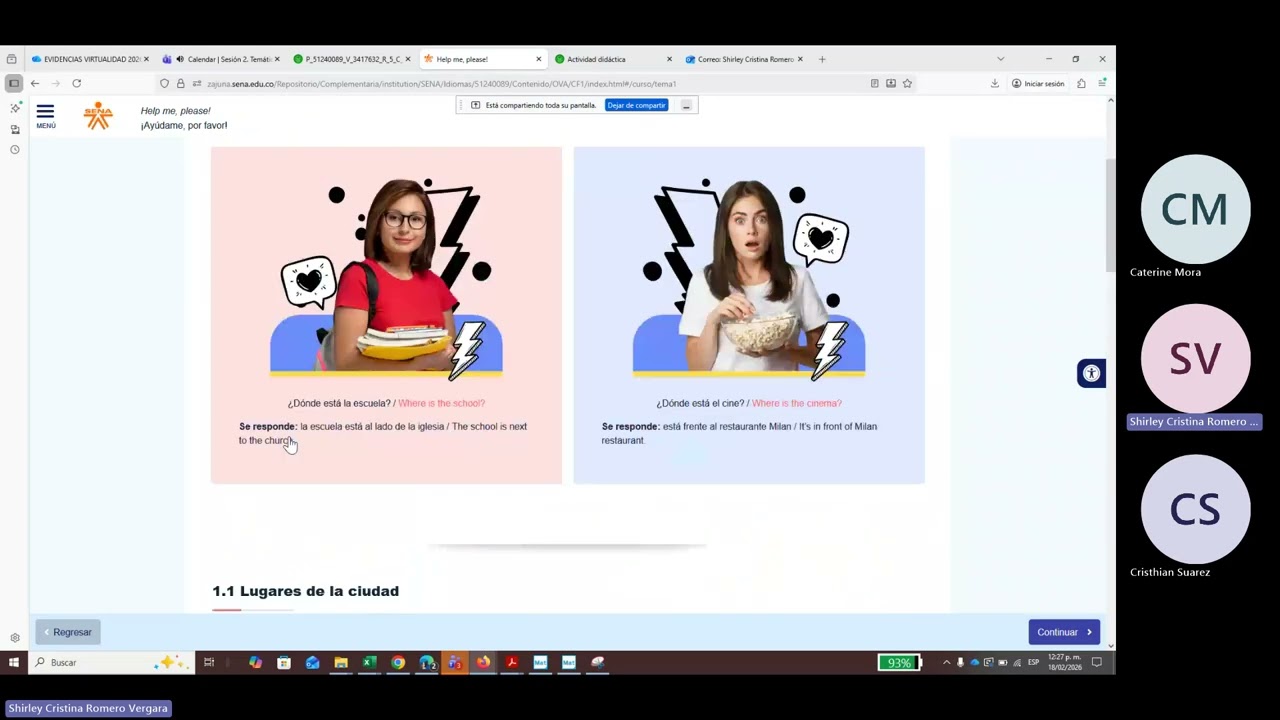Open reader view icon in address bar
The image size is (1280, 720).
pos(875,84)
